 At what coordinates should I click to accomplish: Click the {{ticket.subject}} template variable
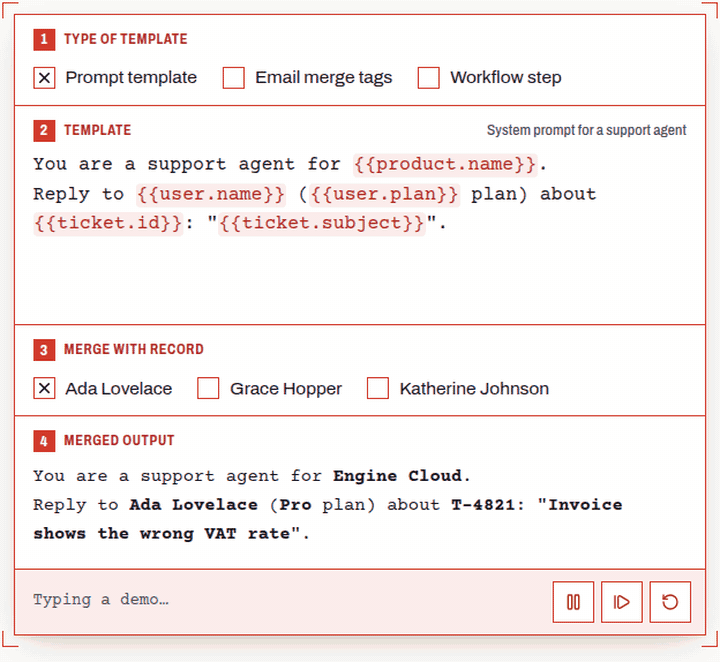click(321, 223)
